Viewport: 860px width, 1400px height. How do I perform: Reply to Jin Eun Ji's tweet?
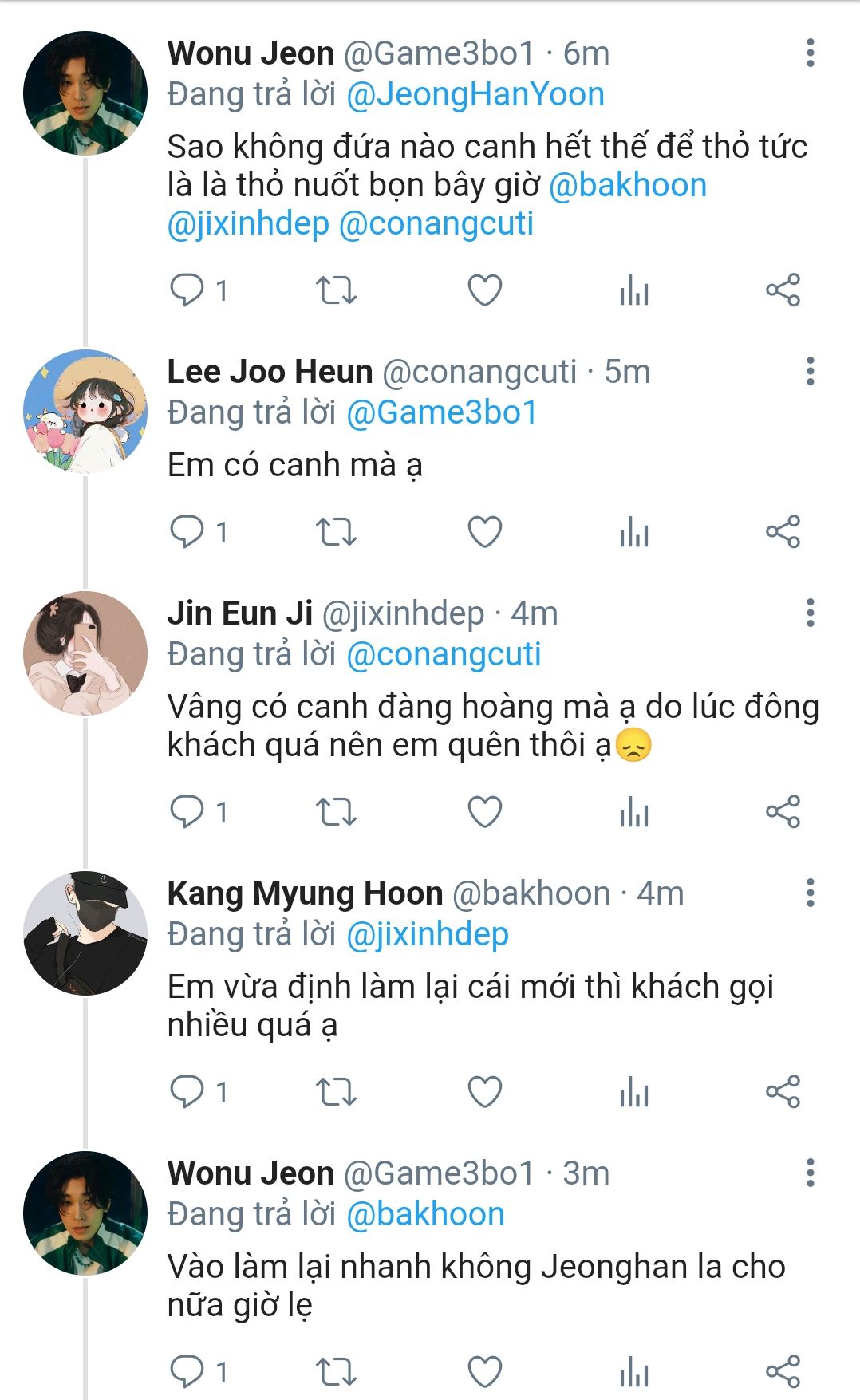(187, 812)
